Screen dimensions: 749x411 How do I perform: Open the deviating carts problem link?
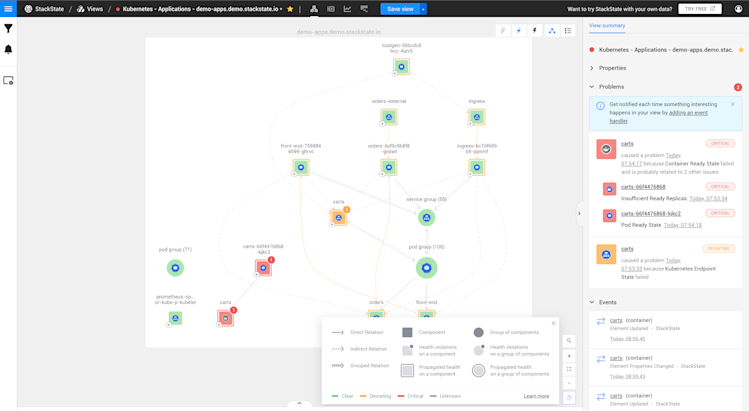point(627,249)
